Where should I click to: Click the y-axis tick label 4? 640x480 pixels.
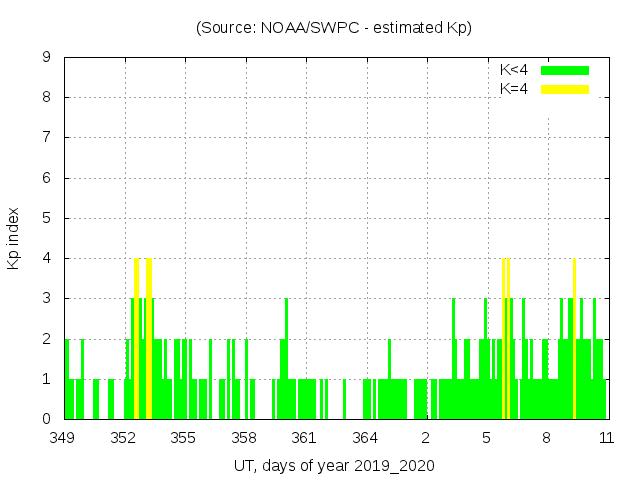click(46, 258)
